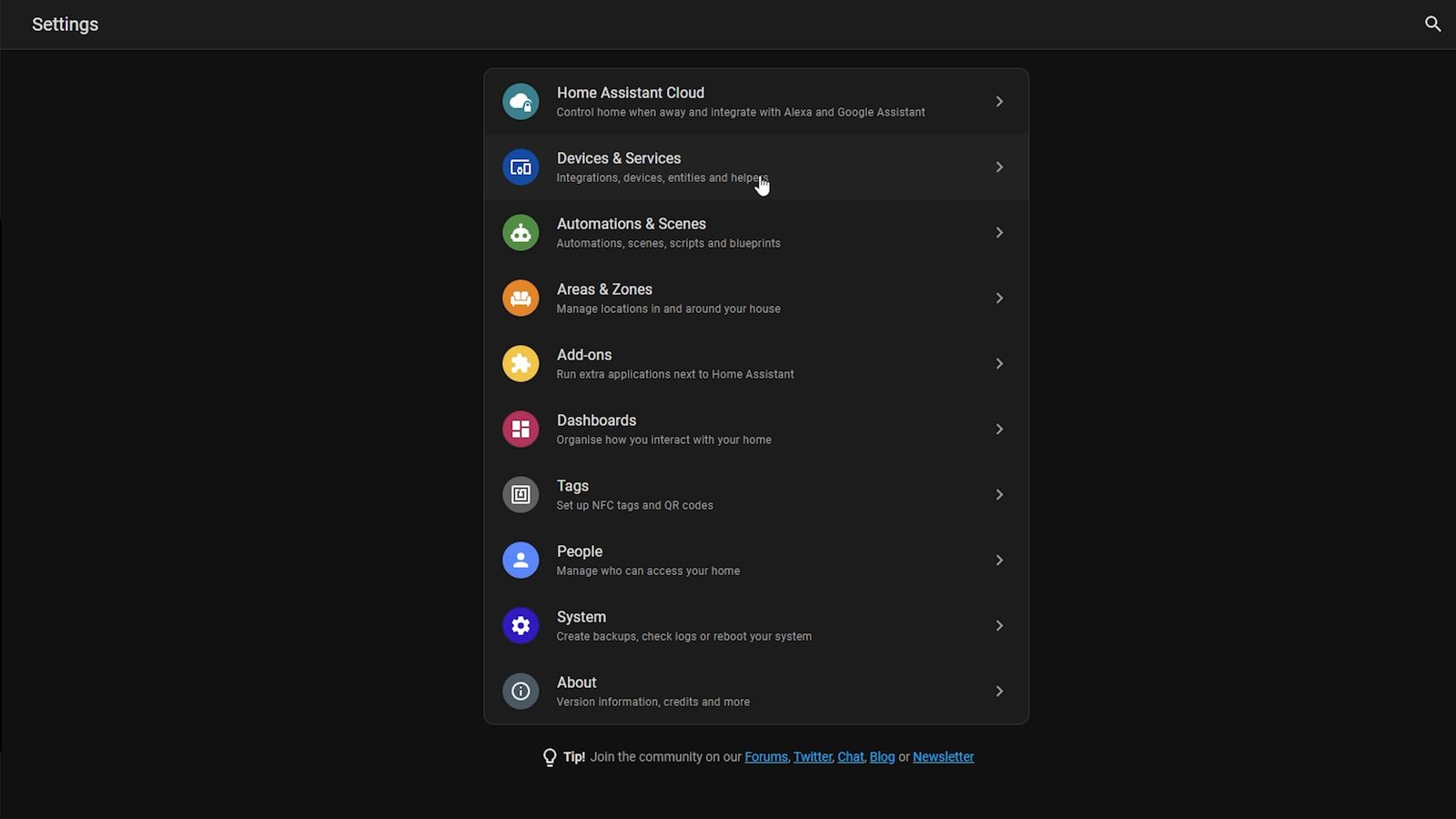Follow the Twitter link

[813, 757]
